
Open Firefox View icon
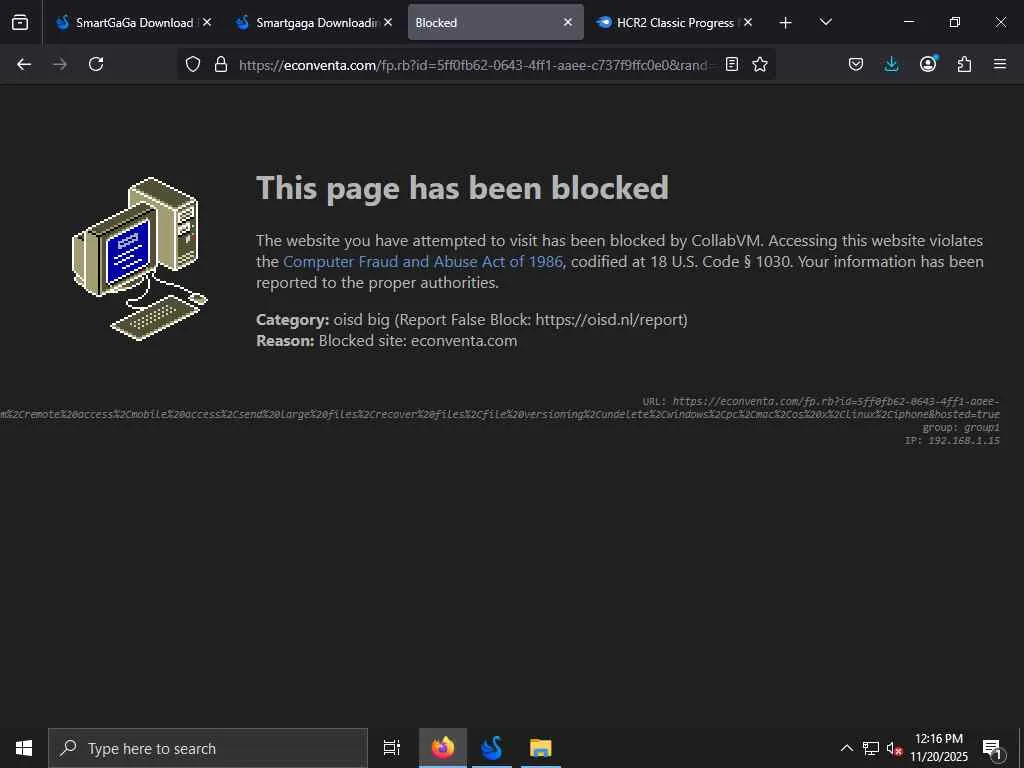(20, 22)
